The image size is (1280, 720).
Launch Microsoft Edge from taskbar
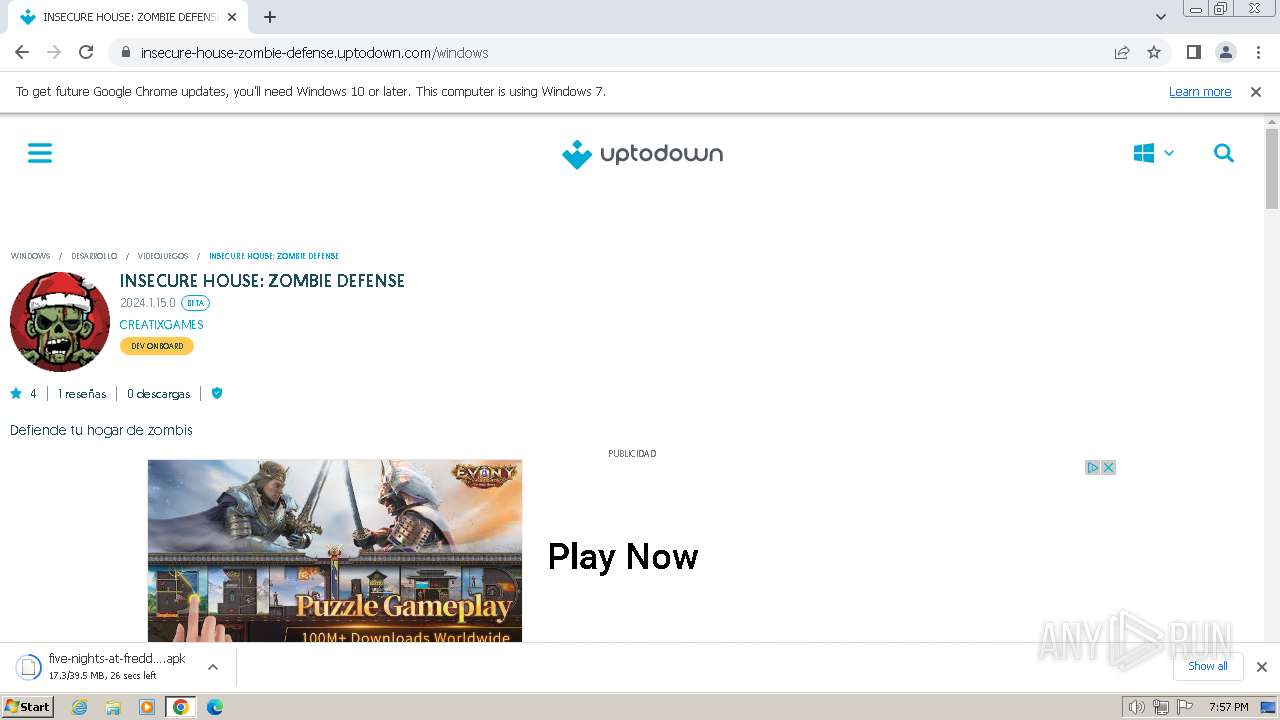[215, 707]
